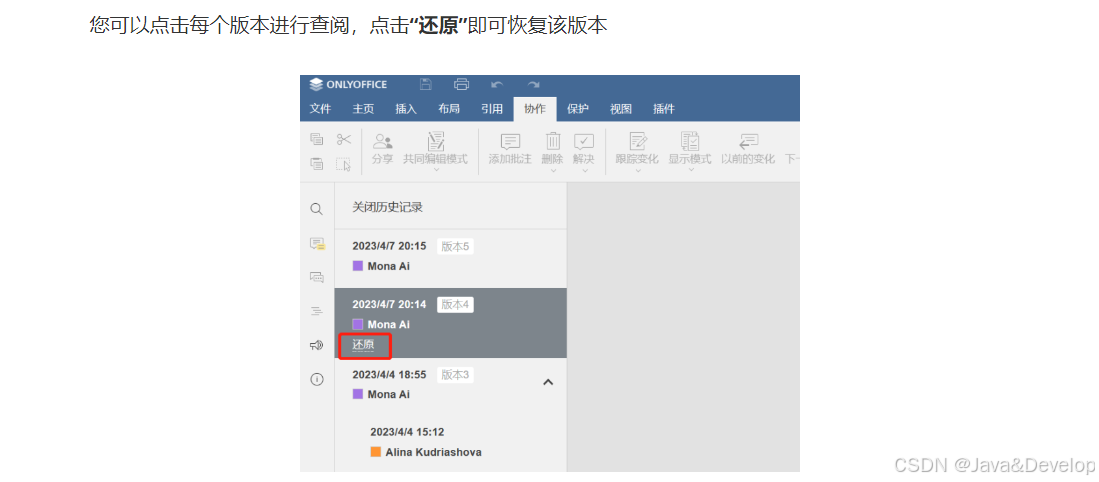Image resolution: width=1099 pixels, height=482 pixels.
Task: Click the 添加批注 add comment icon
Action: tap(510, 141)
